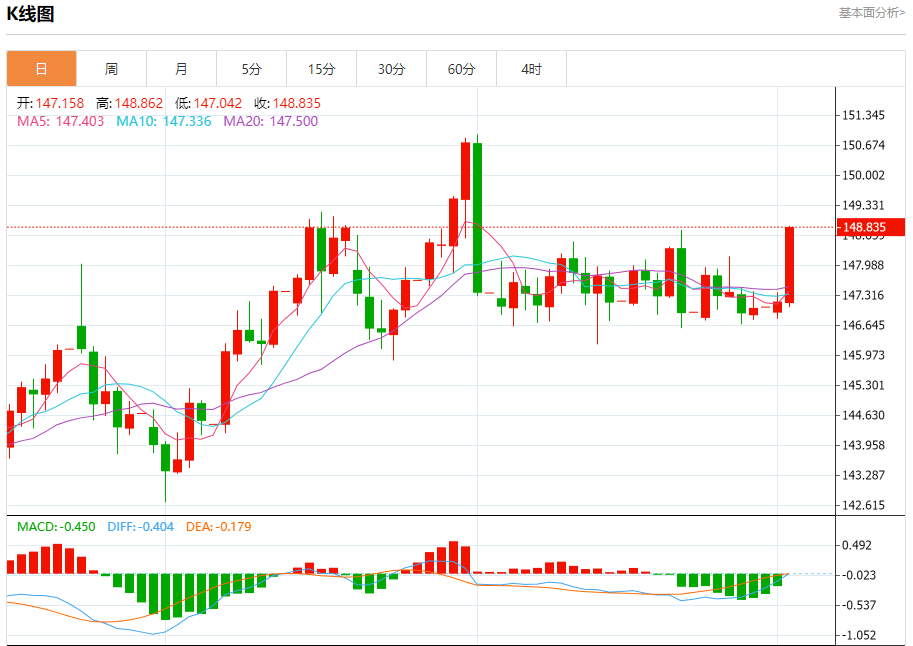
Task: Open the 5分 interval tab
Action: (x=252, y=69)
